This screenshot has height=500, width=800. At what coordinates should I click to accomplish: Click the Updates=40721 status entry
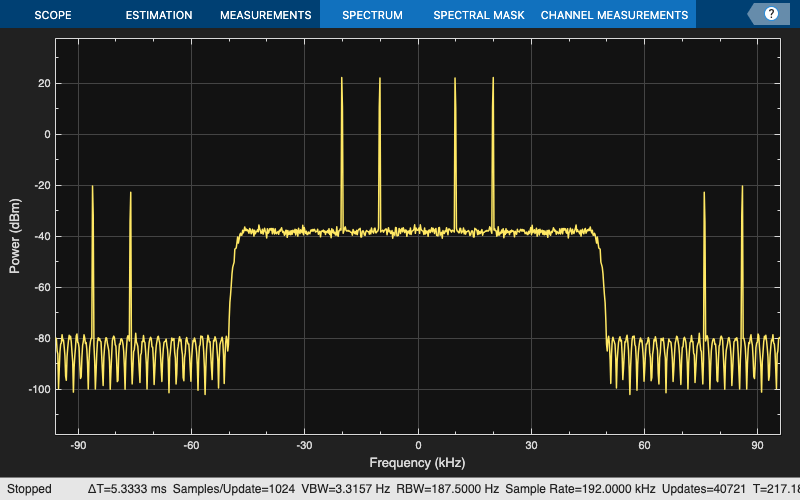pyautogui.click(x=704, y=489)
